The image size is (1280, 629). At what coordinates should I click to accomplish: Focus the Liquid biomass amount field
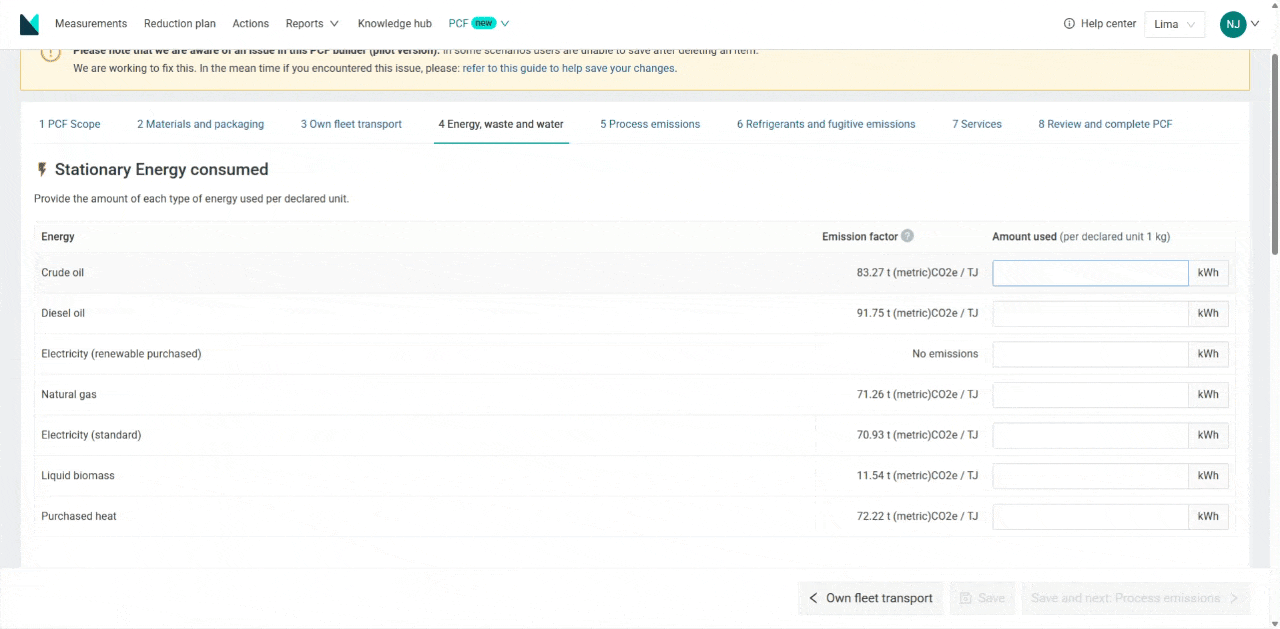1090,476
